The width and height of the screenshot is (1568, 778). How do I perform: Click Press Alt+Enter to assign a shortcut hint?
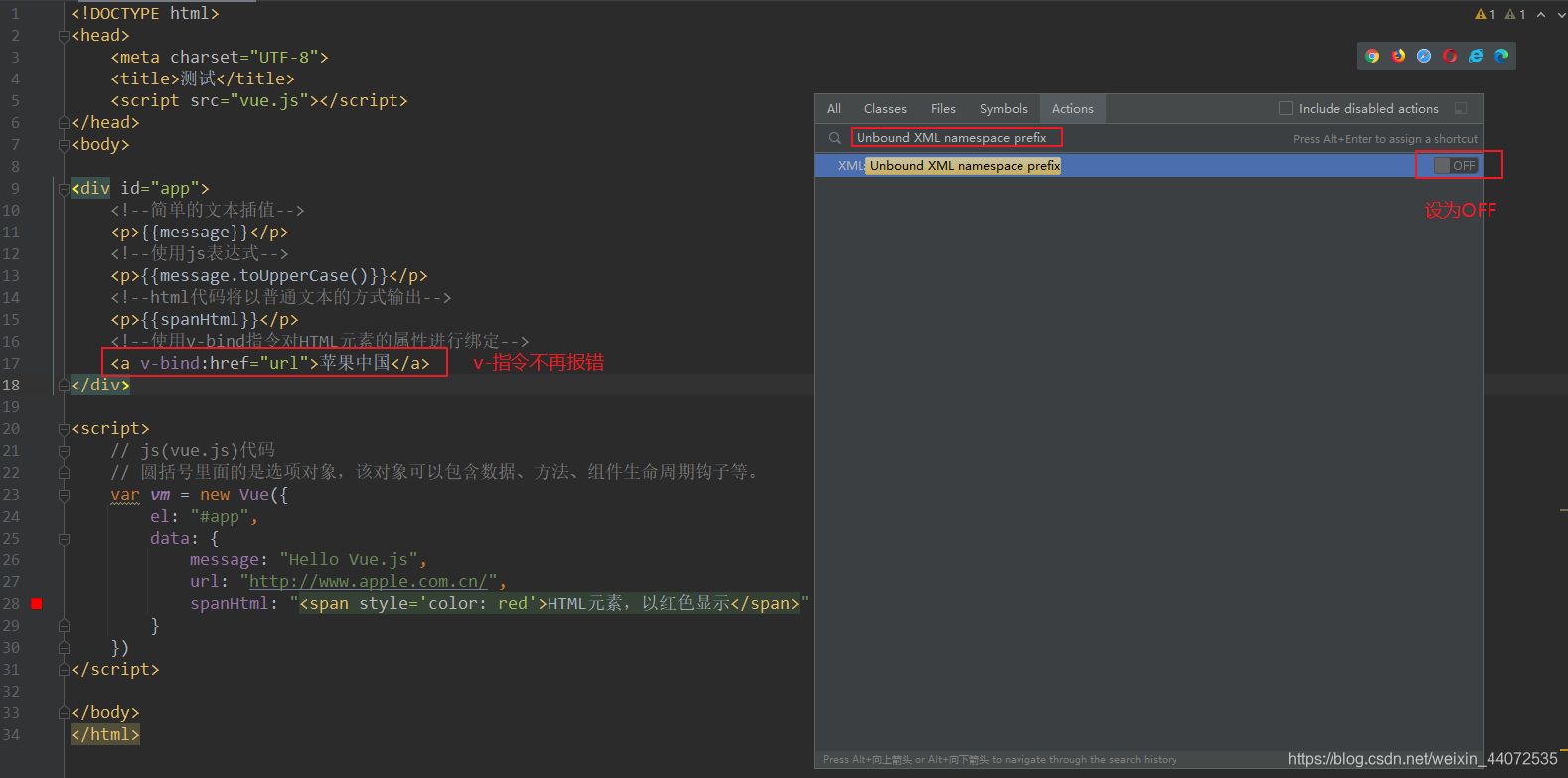[1385, 139]
